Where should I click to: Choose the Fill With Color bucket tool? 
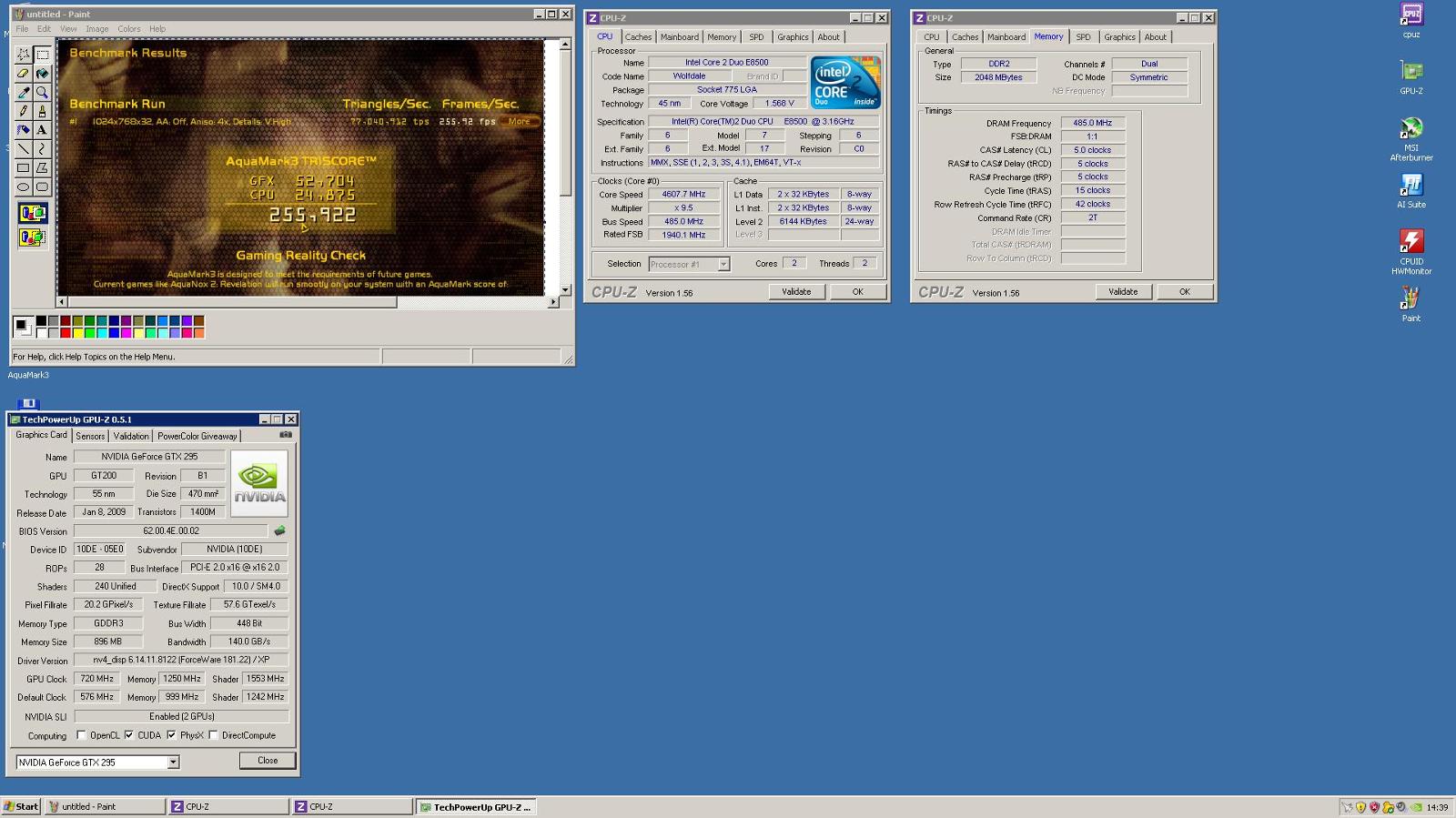42,74
